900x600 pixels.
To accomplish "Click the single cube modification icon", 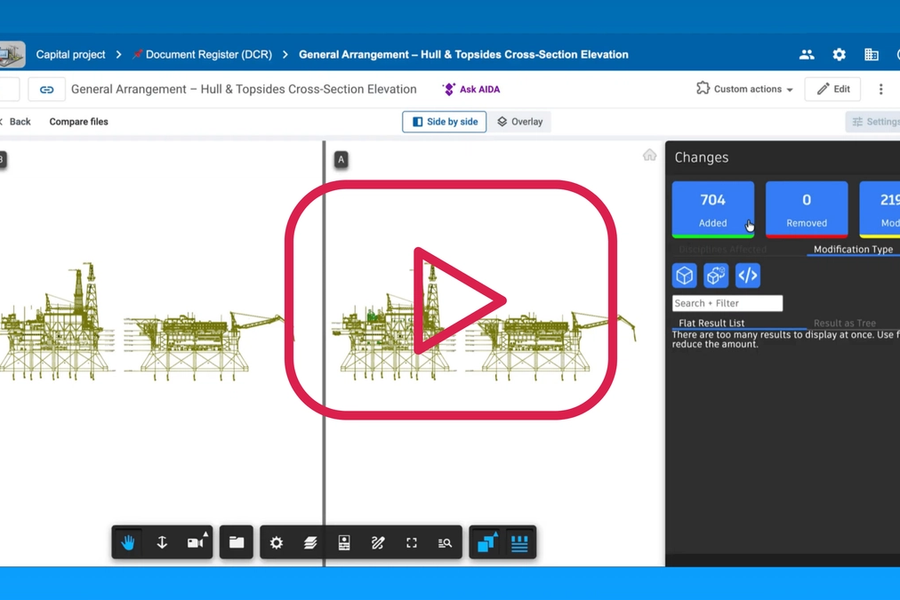I will coord(684,276).
